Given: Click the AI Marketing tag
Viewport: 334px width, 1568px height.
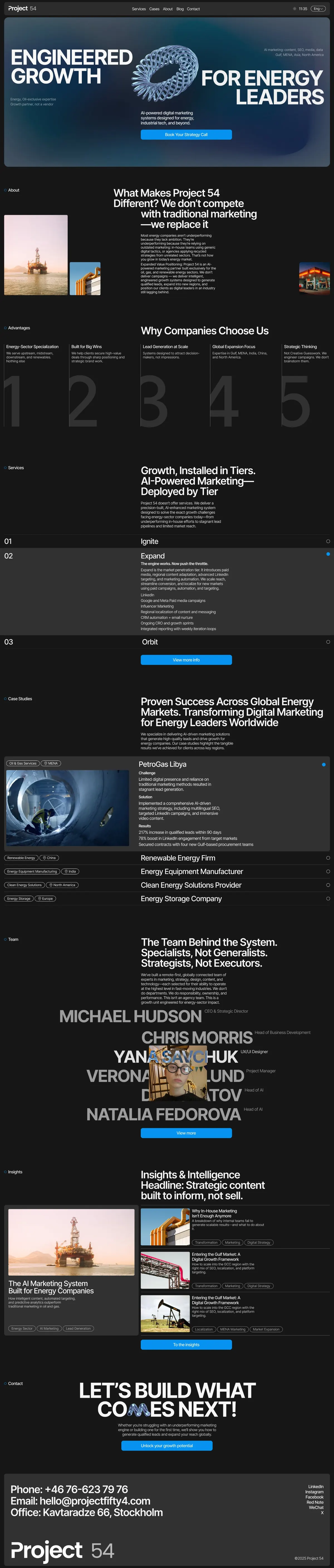Looking at the screenshot, I should [x=49, y=1329].
